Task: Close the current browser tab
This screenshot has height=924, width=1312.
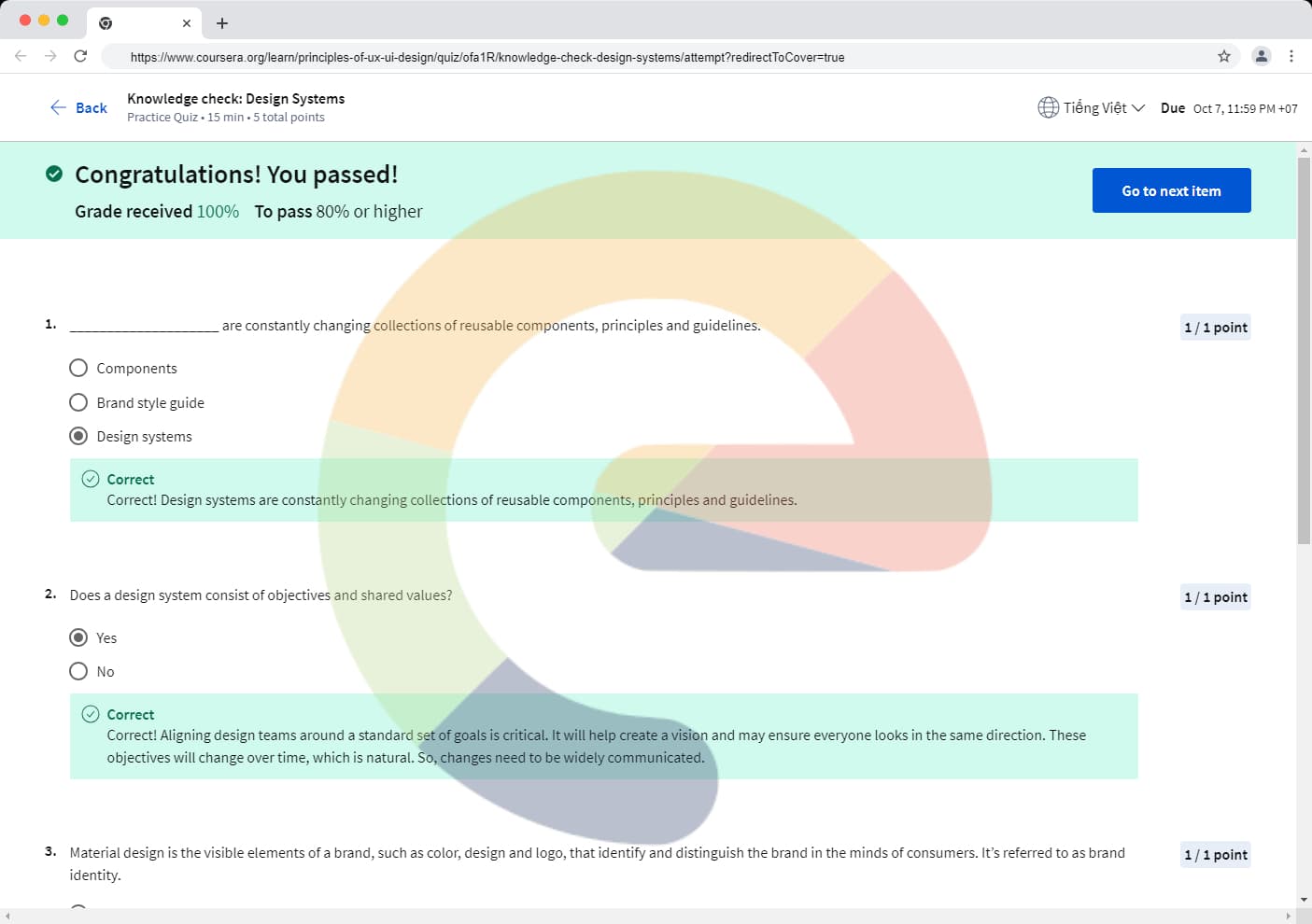Action: 187,23
